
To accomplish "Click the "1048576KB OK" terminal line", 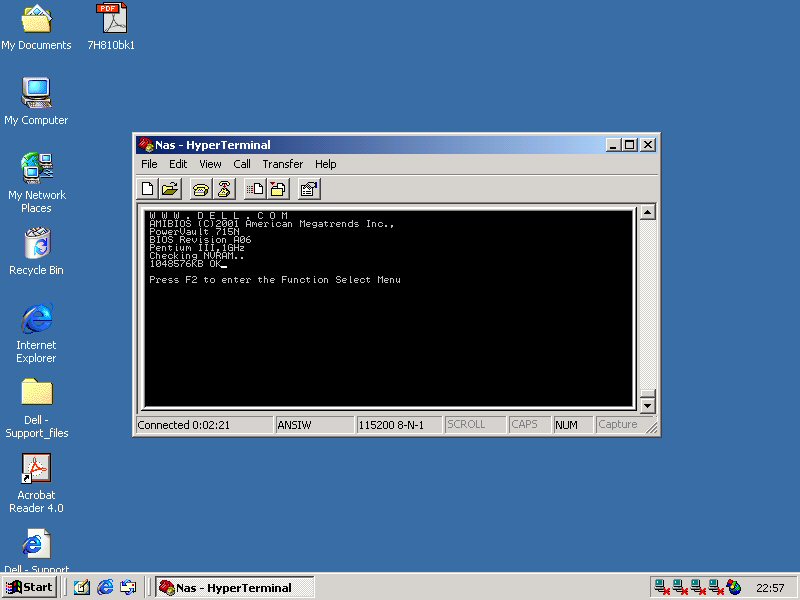I will click(186, 264).
